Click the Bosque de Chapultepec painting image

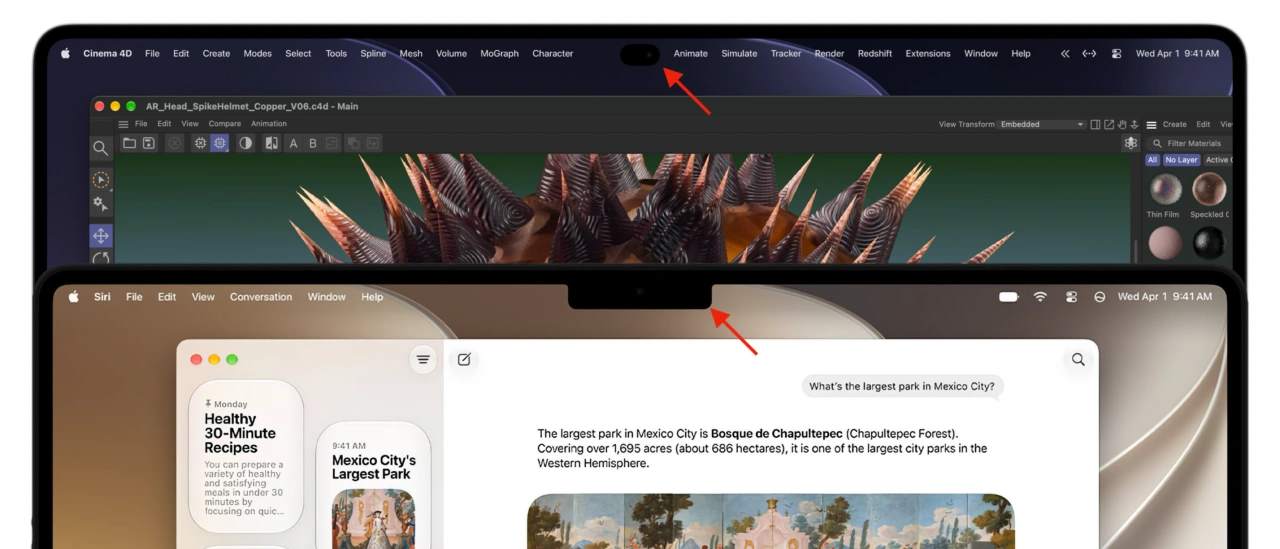click(770, 521)
